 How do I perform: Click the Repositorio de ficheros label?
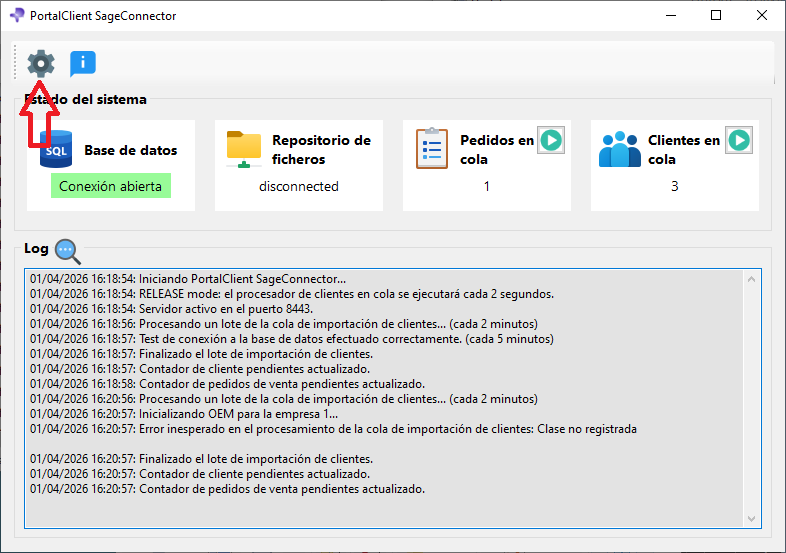click(x=321, y=149)
